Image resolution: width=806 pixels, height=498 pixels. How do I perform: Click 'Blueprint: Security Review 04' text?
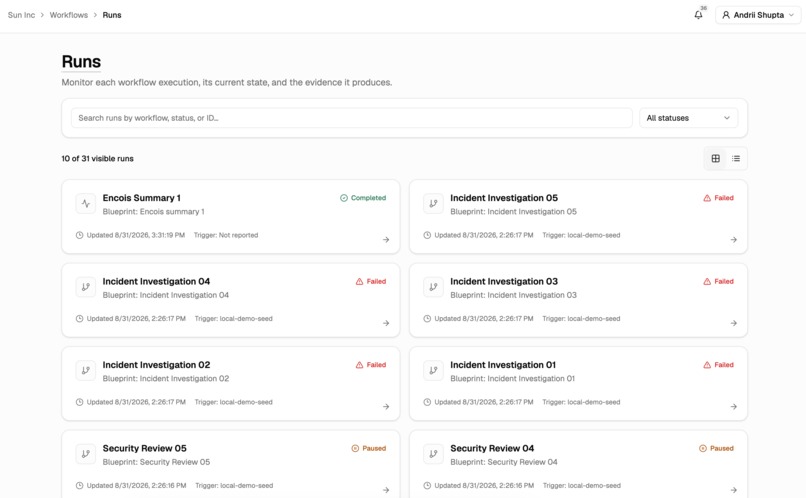504,462
